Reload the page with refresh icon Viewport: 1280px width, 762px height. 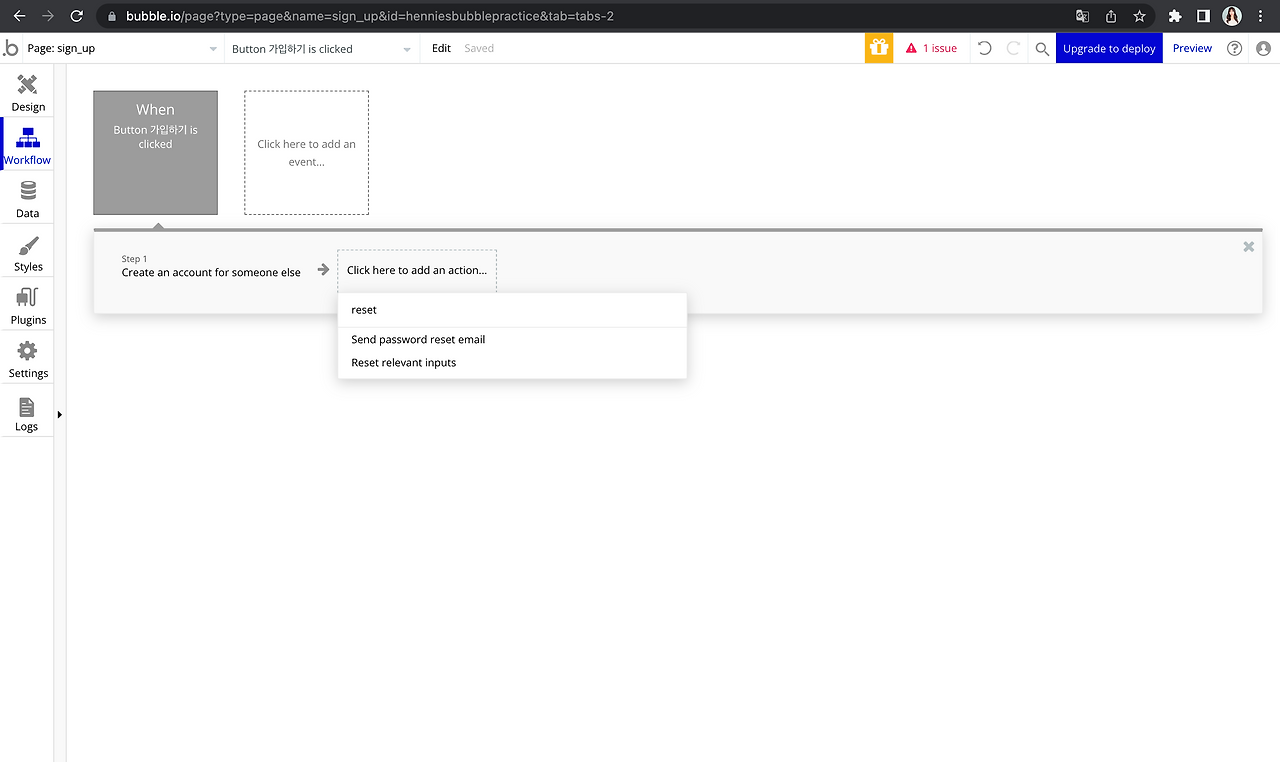[x=77, y=16]
